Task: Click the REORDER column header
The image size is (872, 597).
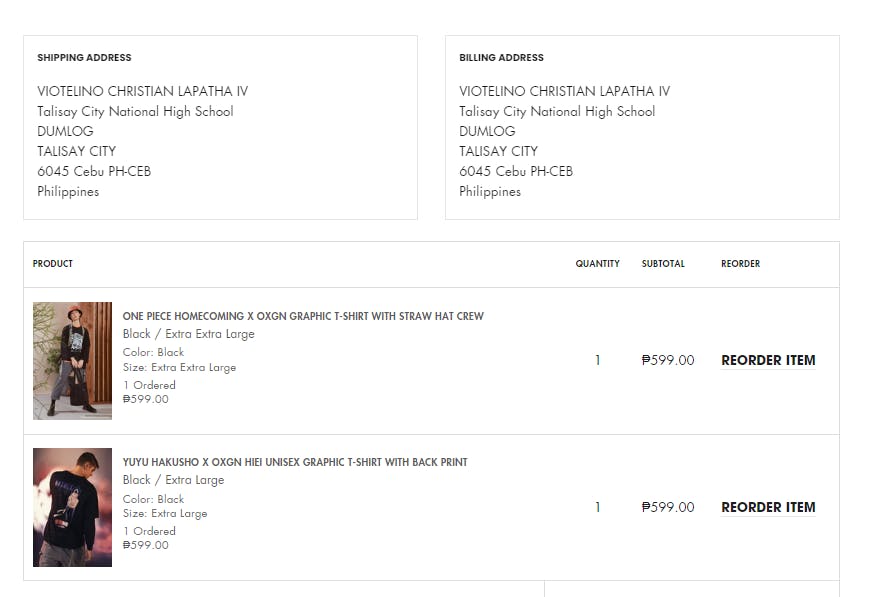Action: (740, 264)
